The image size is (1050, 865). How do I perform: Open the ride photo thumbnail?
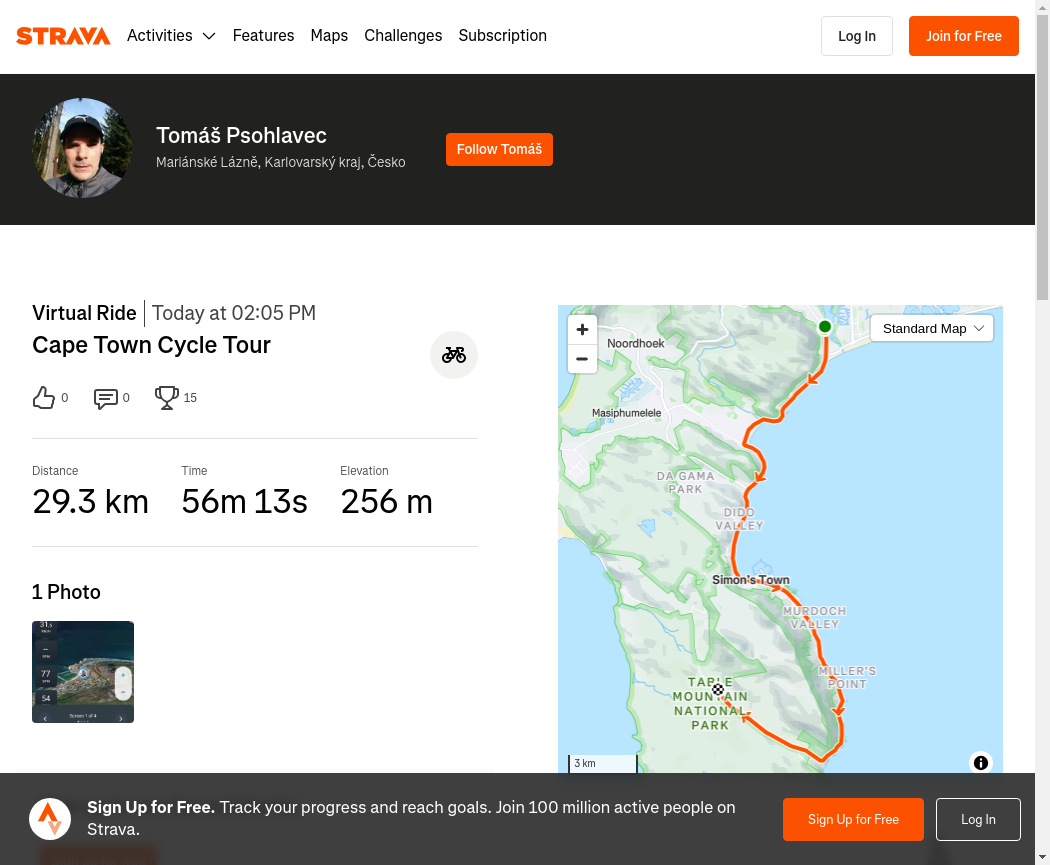click(83, 672)
